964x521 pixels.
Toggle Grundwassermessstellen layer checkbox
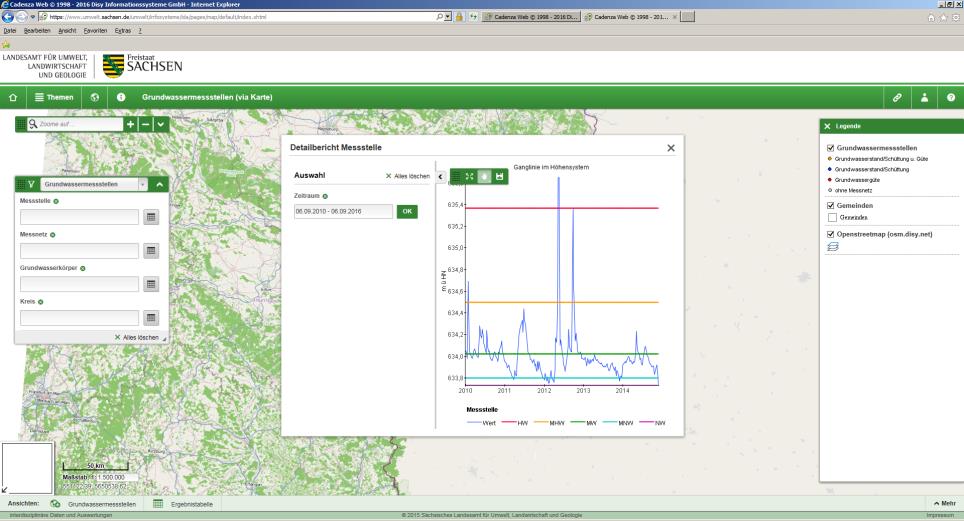coord(829,148)
